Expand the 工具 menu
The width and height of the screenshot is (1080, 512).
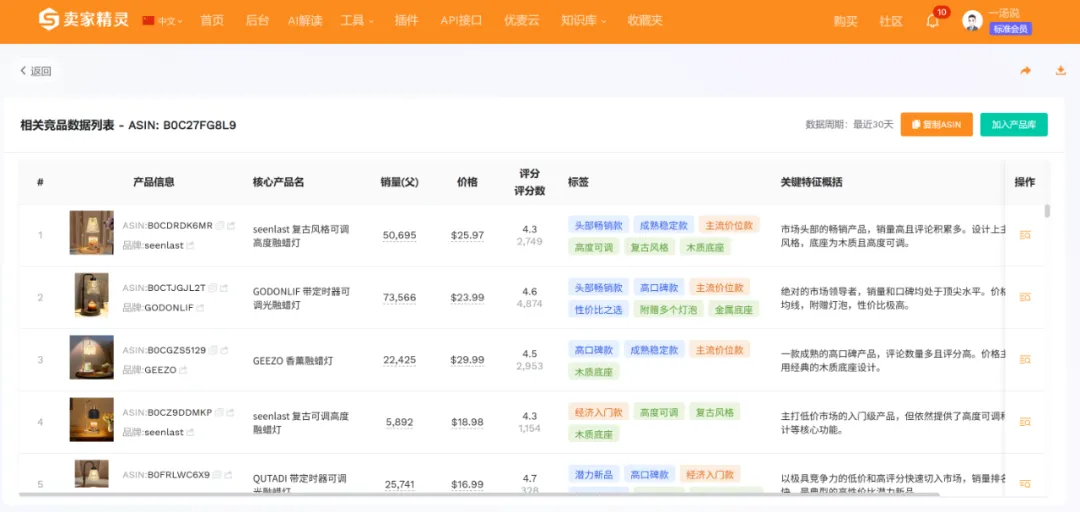357,21
